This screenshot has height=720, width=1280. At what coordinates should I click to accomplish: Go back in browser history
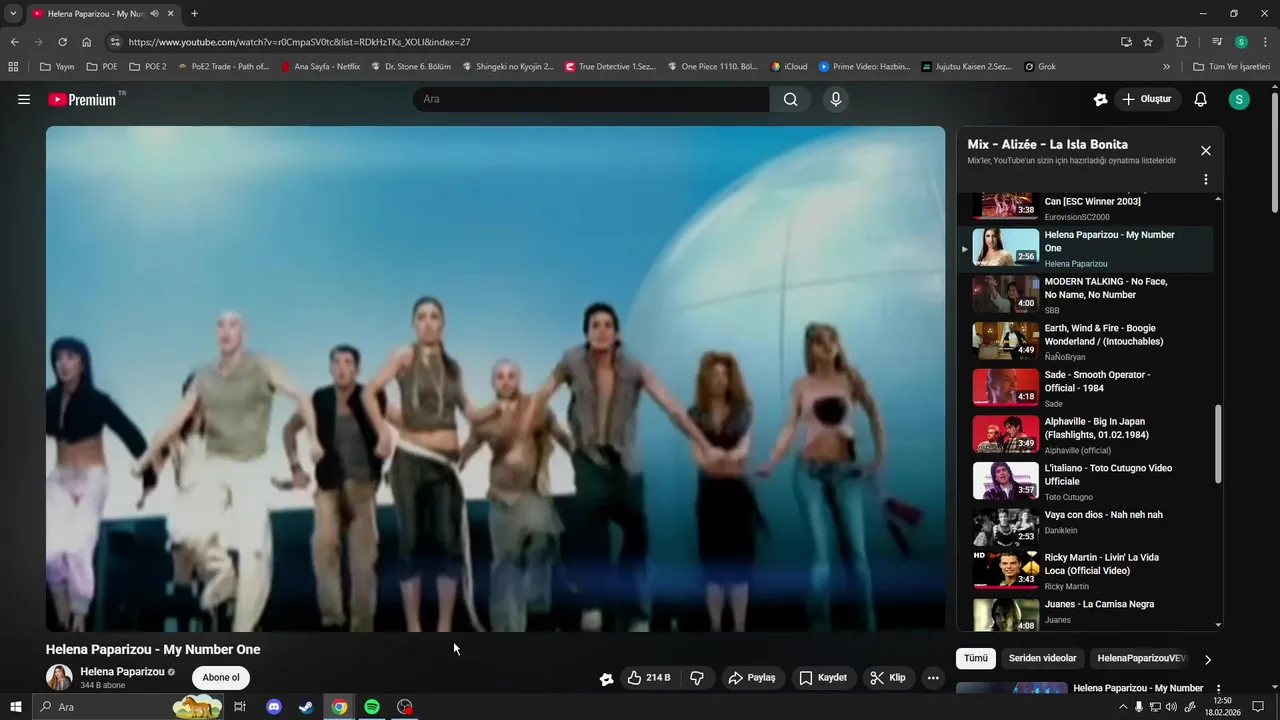[x=14, y=42]
